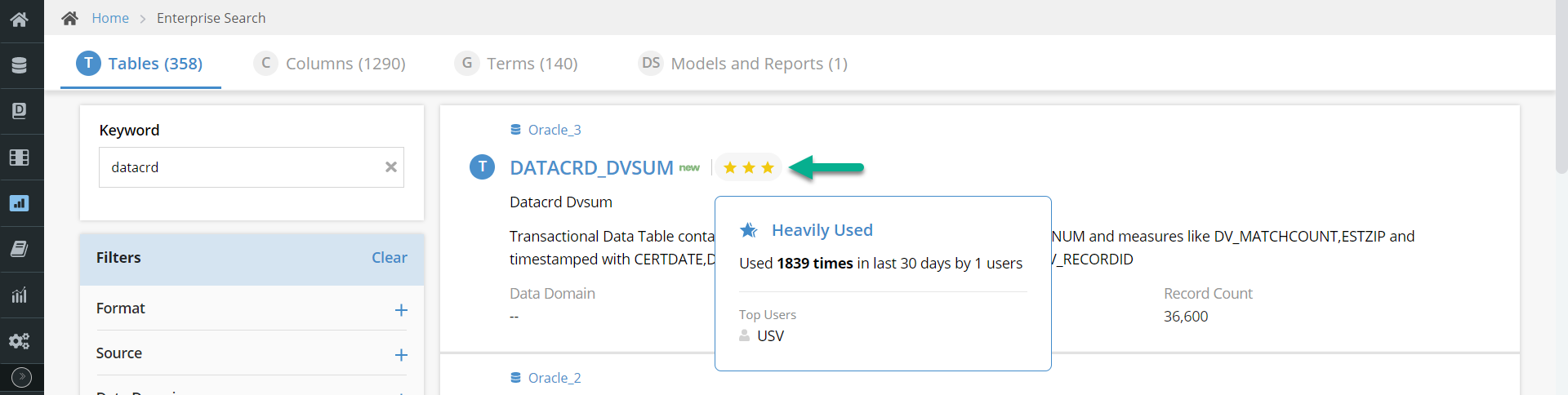Click the Home breadcrumb link

point(110,18)
